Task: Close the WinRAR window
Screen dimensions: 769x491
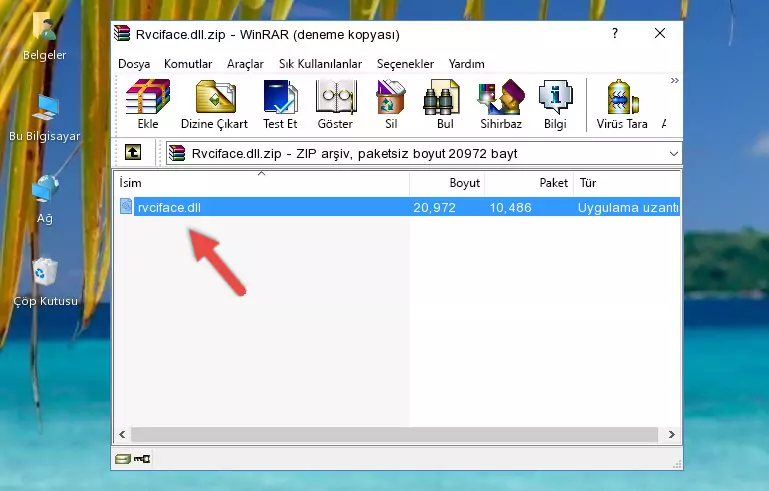Action: click(x=660, y=33)
